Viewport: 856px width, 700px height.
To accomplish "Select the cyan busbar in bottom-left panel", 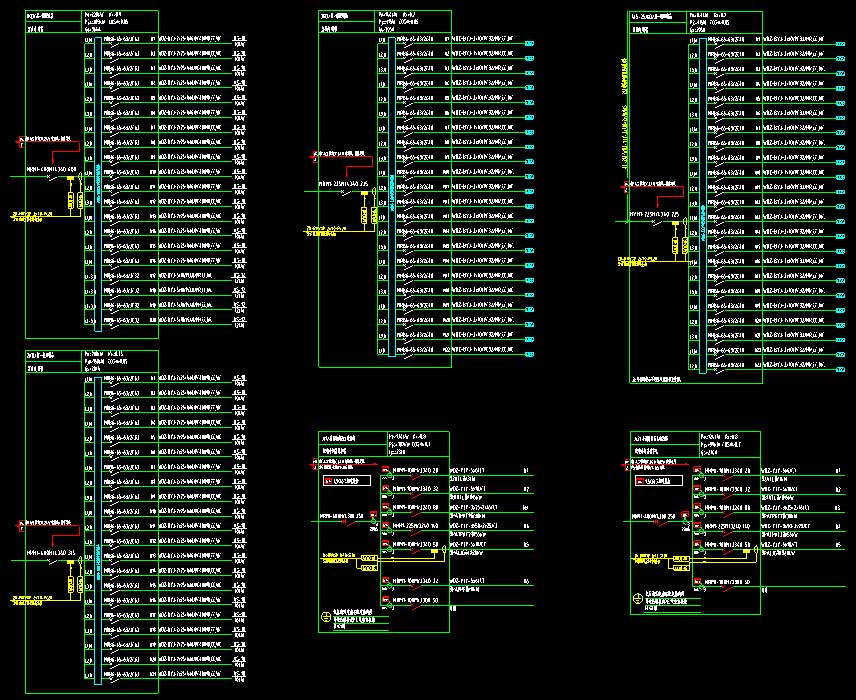I will [98, 530].
